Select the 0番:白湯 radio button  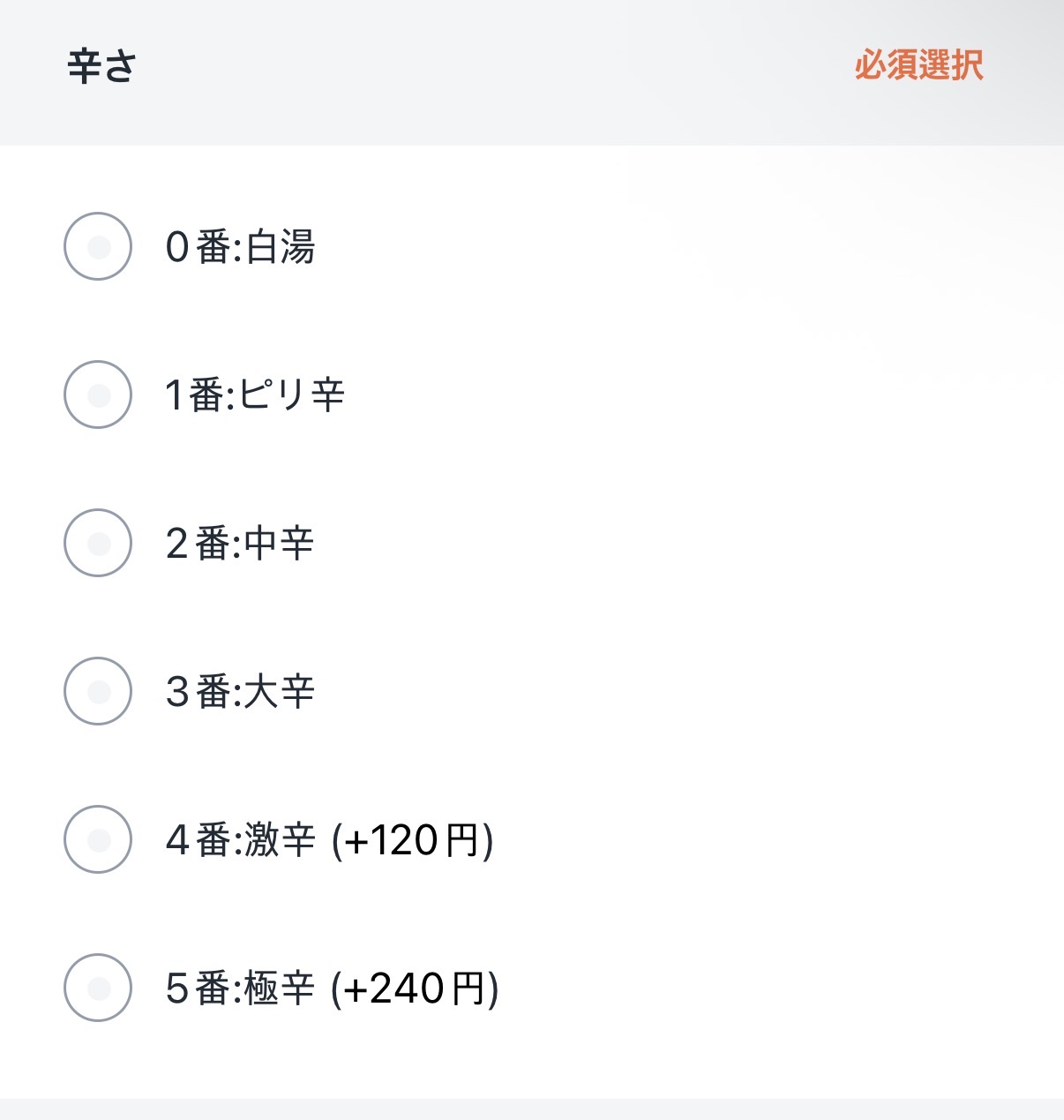pyautogui.click(x=98, y=246)
